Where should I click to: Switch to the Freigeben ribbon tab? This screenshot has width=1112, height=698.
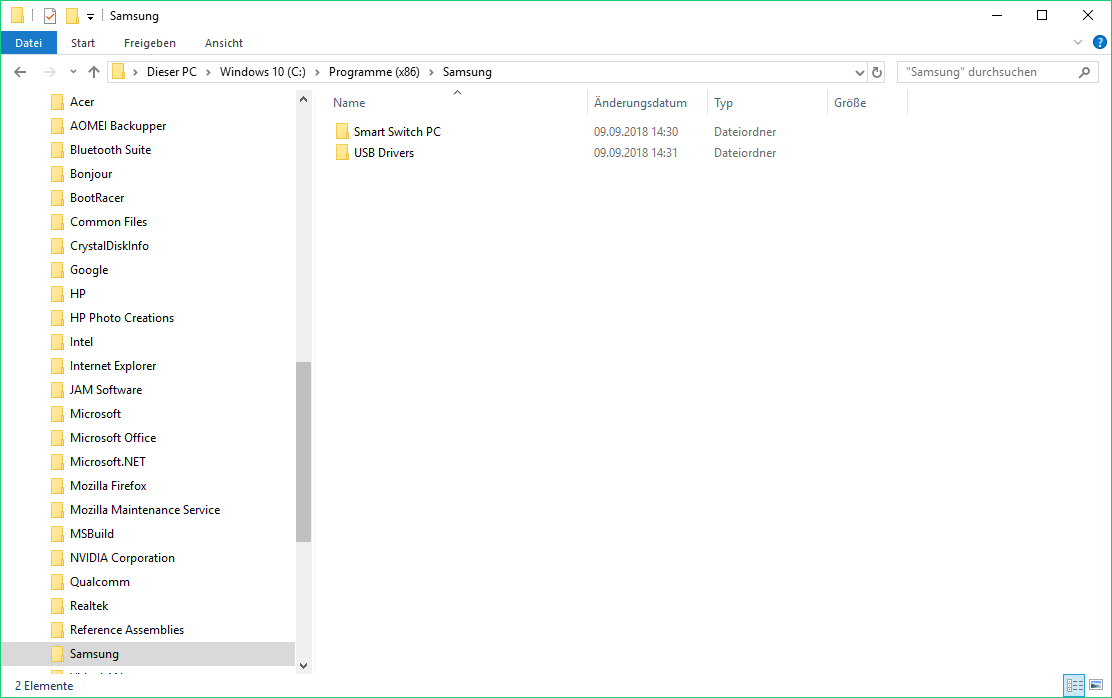coord(150,43)
